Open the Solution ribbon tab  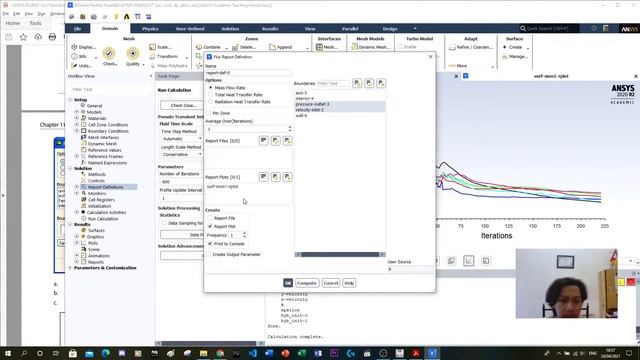pyautogui.click(x=230, y=29)
